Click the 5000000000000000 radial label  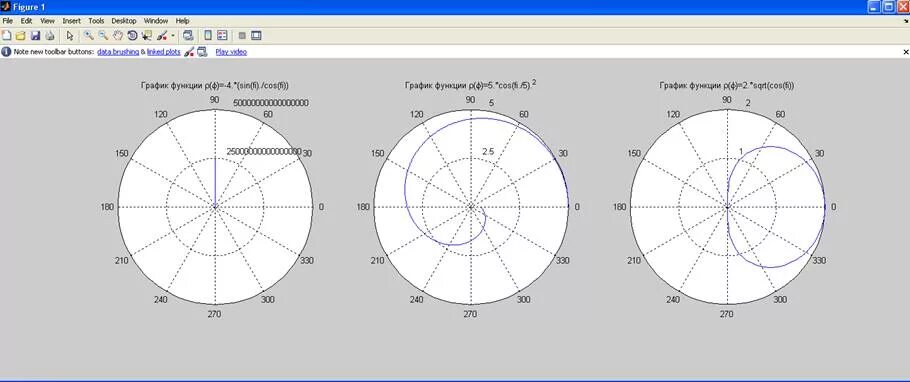coord(271,103)
